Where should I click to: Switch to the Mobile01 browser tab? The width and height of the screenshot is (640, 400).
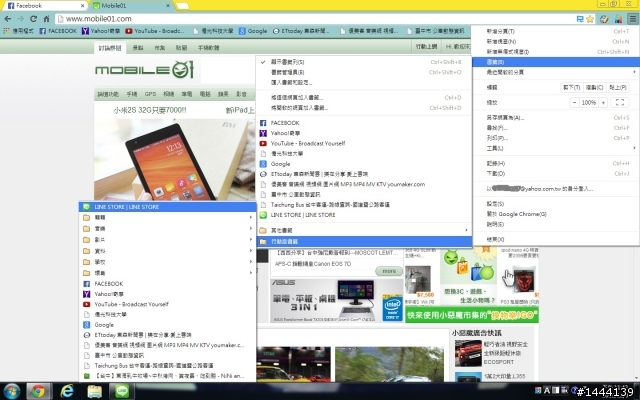[131, 6]
